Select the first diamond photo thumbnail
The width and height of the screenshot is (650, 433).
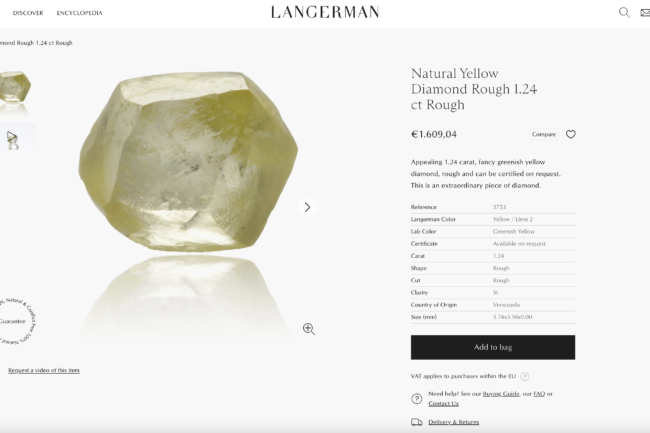[x=15, y=86]
